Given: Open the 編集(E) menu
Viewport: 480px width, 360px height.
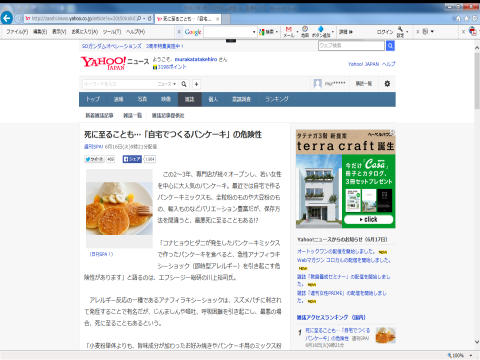Looking at the screenshot, I should click(40, 32).
